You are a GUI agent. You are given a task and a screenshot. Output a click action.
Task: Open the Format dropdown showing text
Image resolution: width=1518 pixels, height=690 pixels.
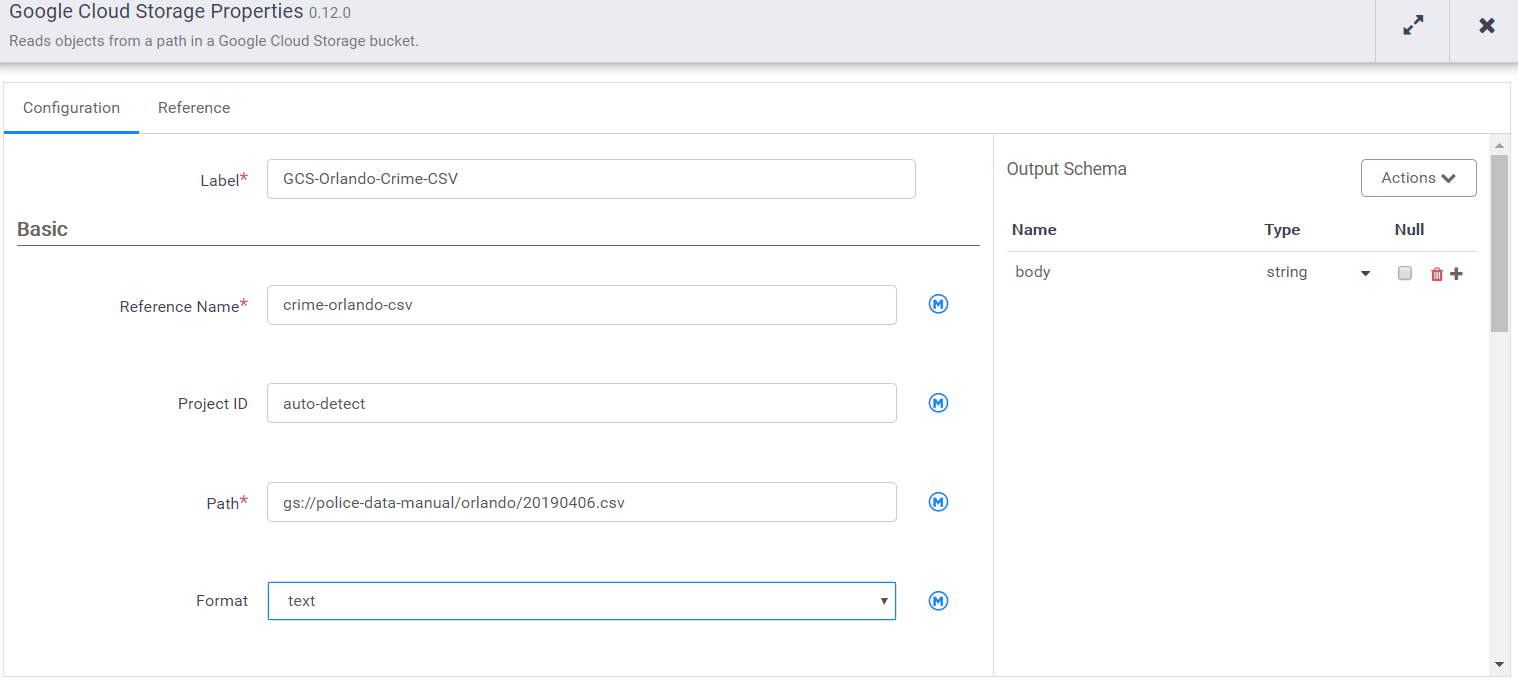[581, 601]
